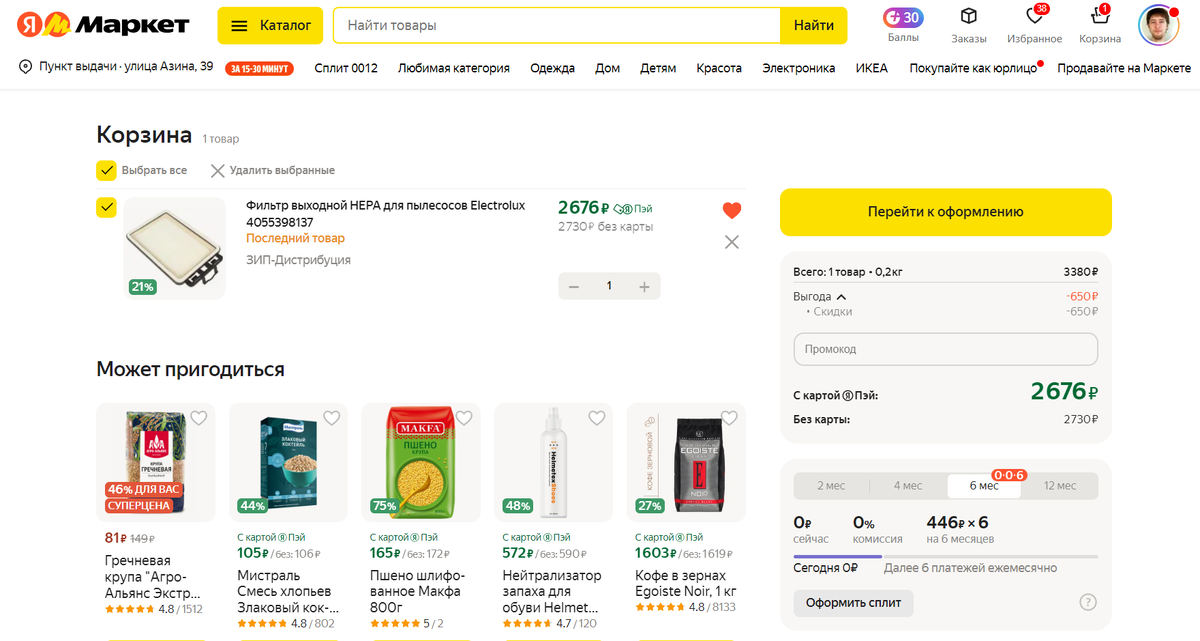Add the Makfa millet to favorites
The width and height of the screenshot is (1200, 641).
coord(464,418)
